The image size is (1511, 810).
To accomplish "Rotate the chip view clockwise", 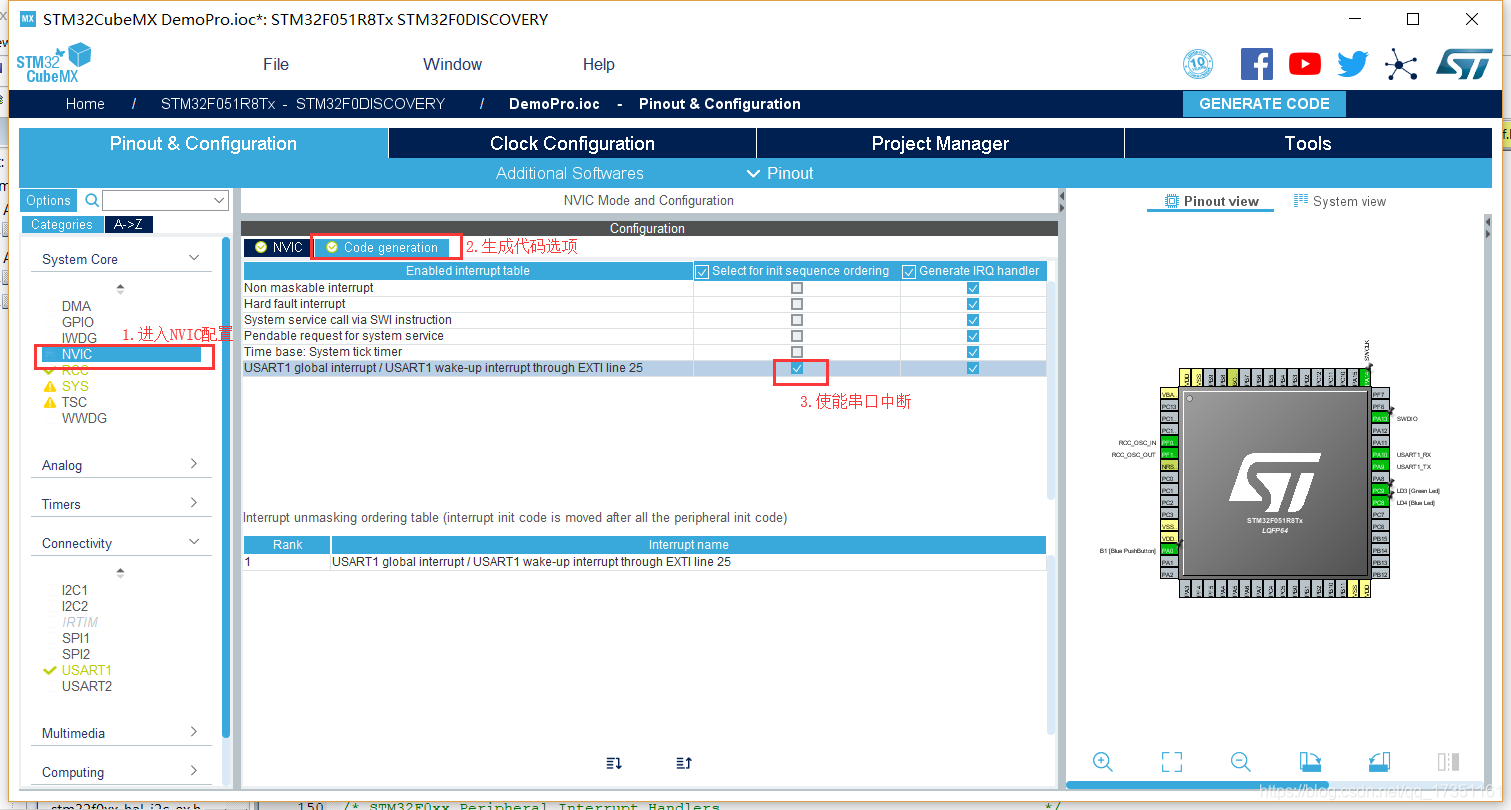I will (1310, 762).
